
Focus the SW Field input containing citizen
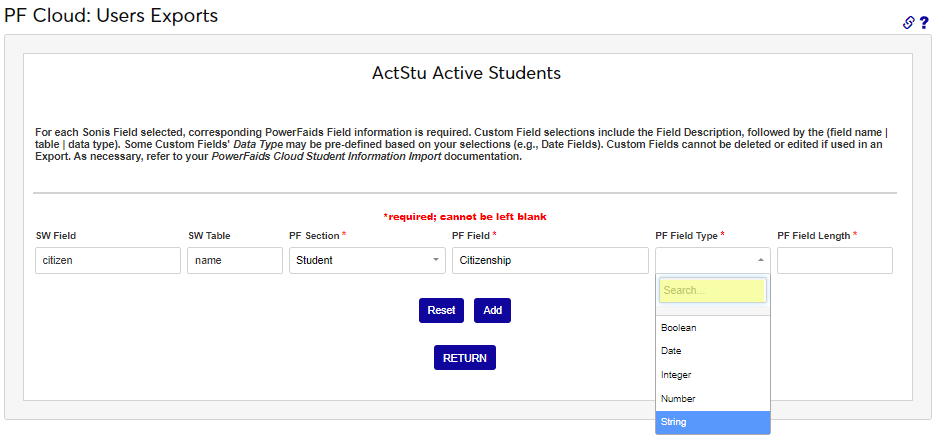pyautogui.click(x=108, y=260)
